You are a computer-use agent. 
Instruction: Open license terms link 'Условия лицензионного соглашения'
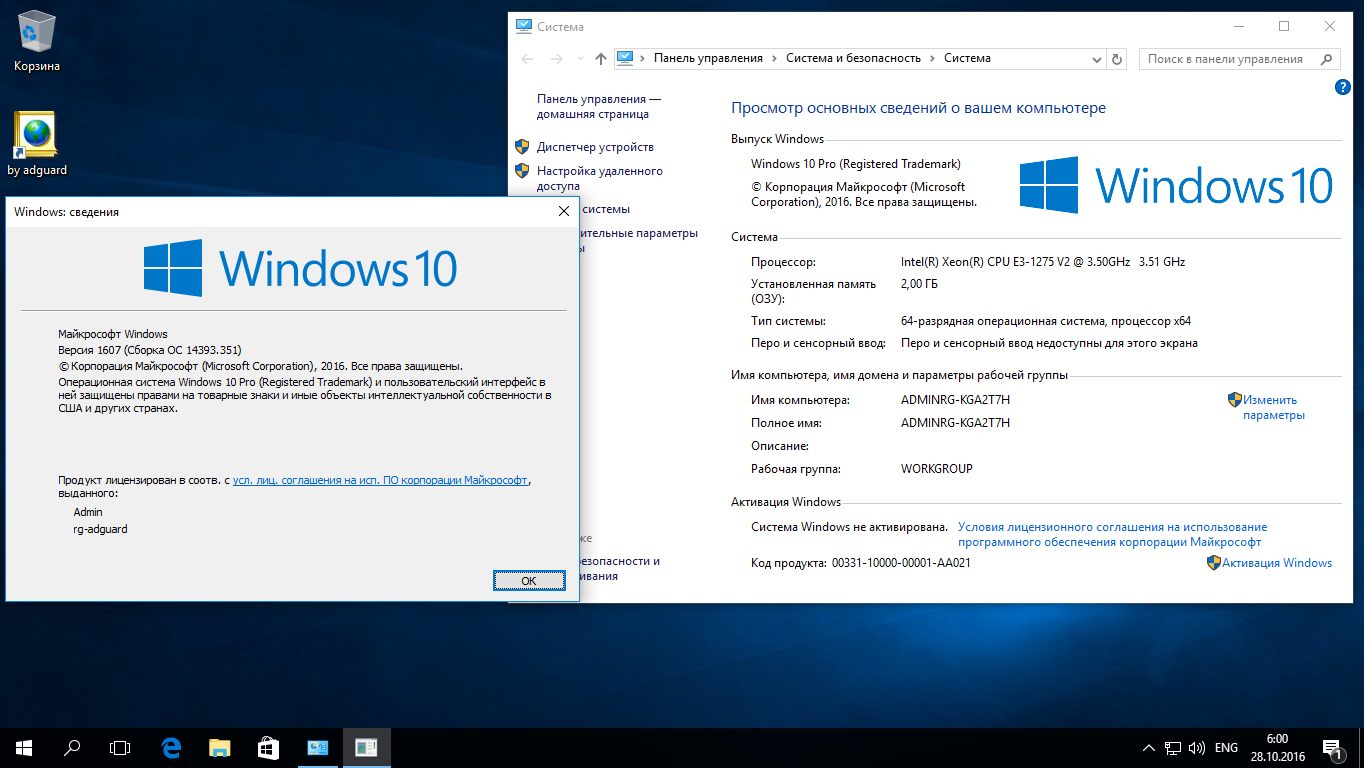click(x=1112, y=534)
